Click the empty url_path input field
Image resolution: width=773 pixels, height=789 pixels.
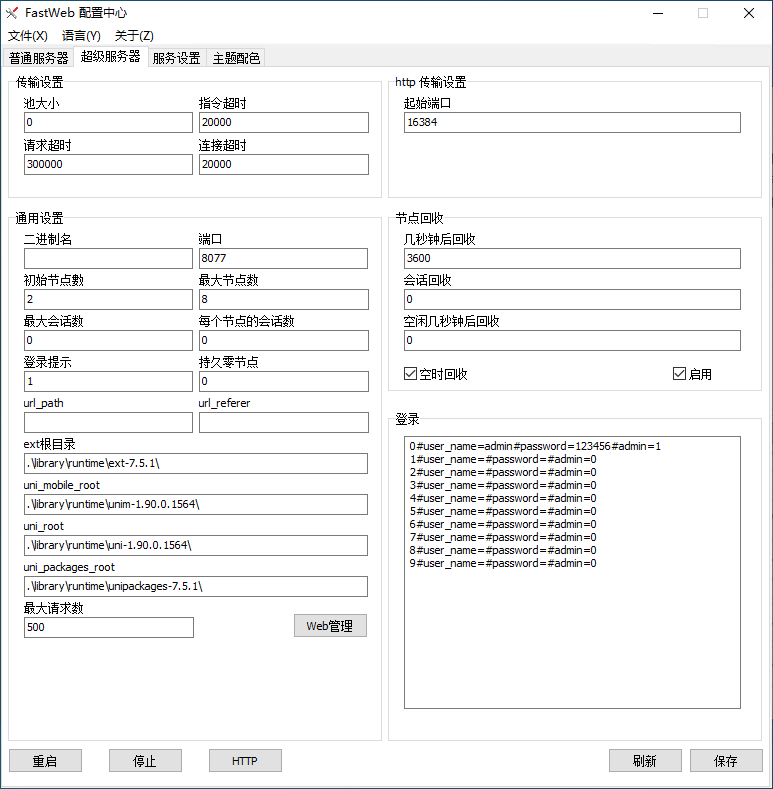pyautogui.click(x=108, y=422)
